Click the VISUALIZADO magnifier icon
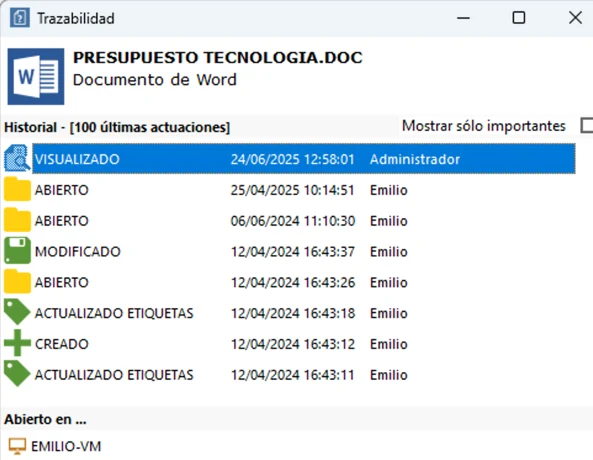Screen dimensions: 593x460 [x=17, y=159]
